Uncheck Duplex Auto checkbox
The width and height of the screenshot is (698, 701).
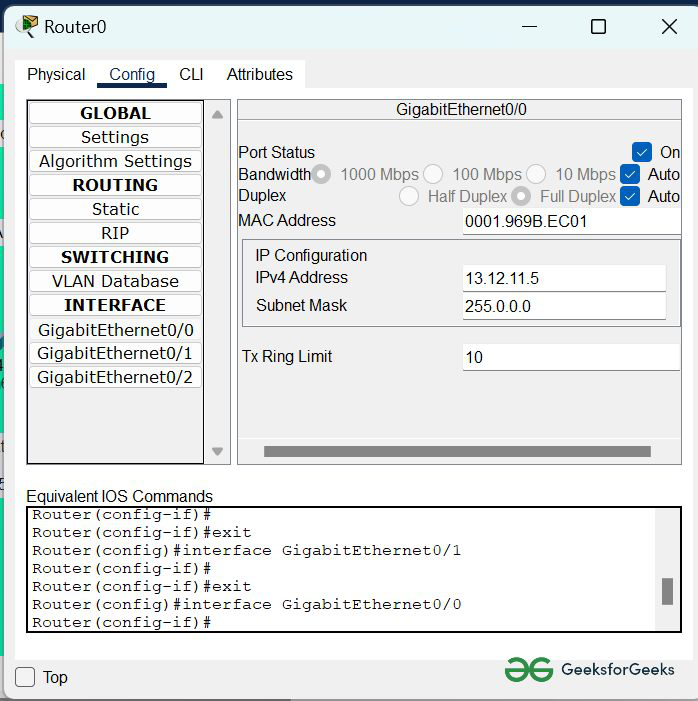click(629, 196)
